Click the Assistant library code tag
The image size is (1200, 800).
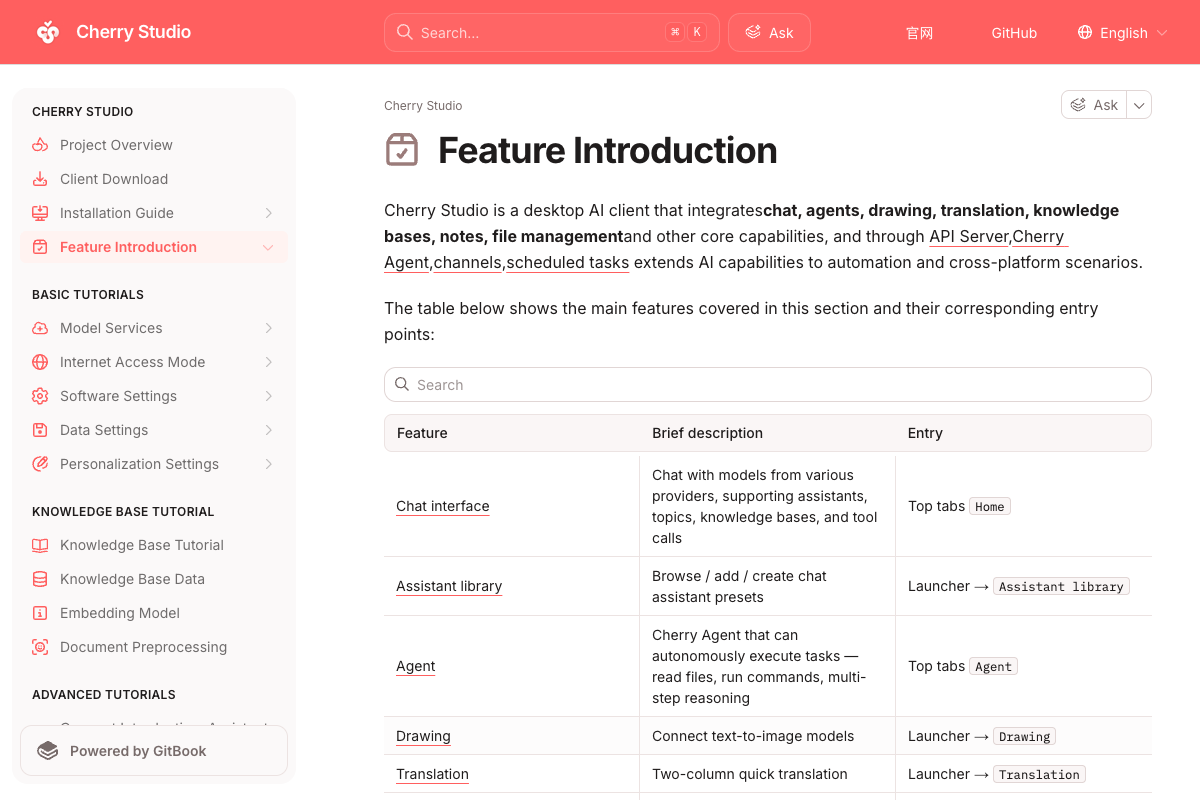tap(1061, 587)
